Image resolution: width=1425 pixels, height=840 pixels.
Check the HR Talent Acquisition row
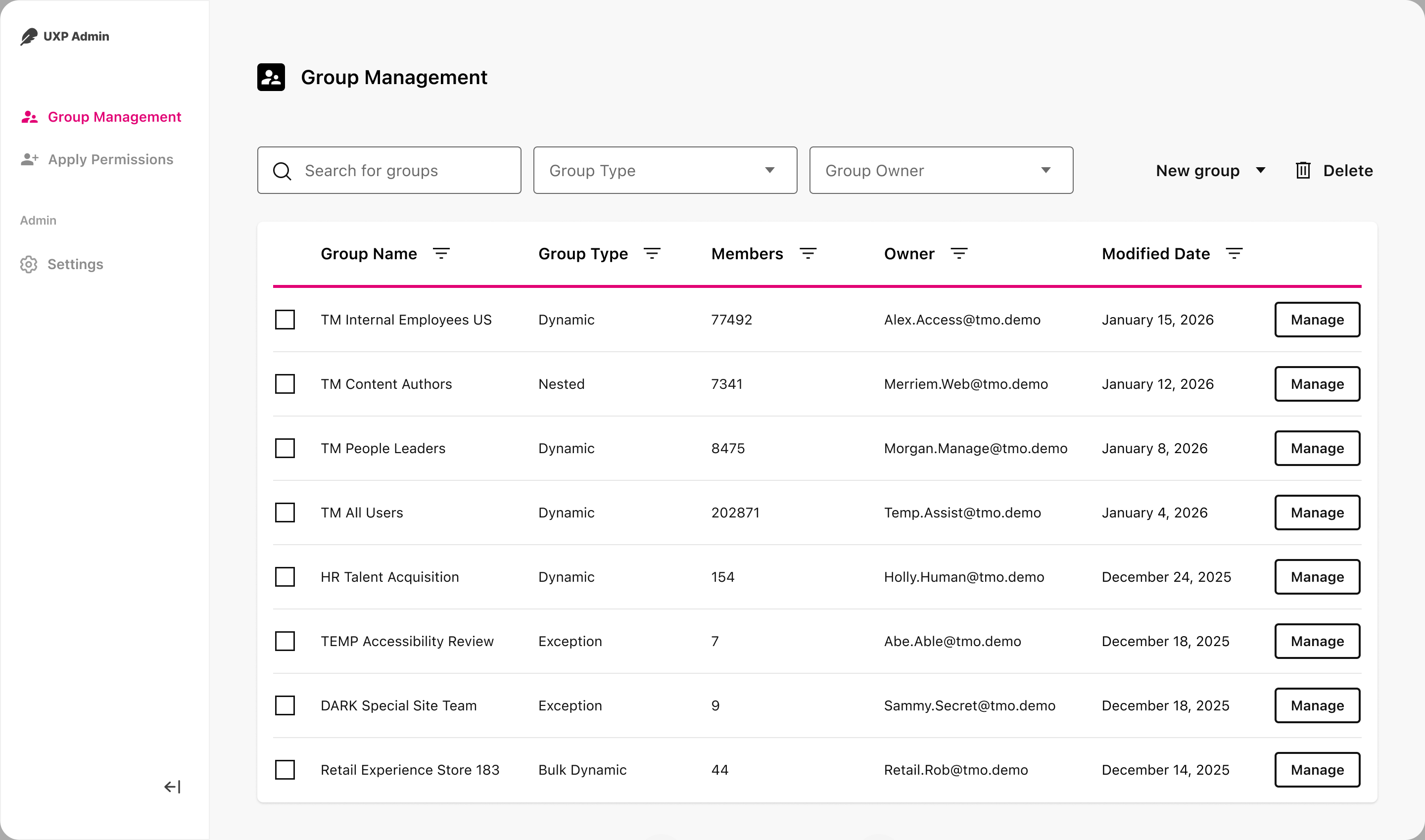(x=285, y=577)
